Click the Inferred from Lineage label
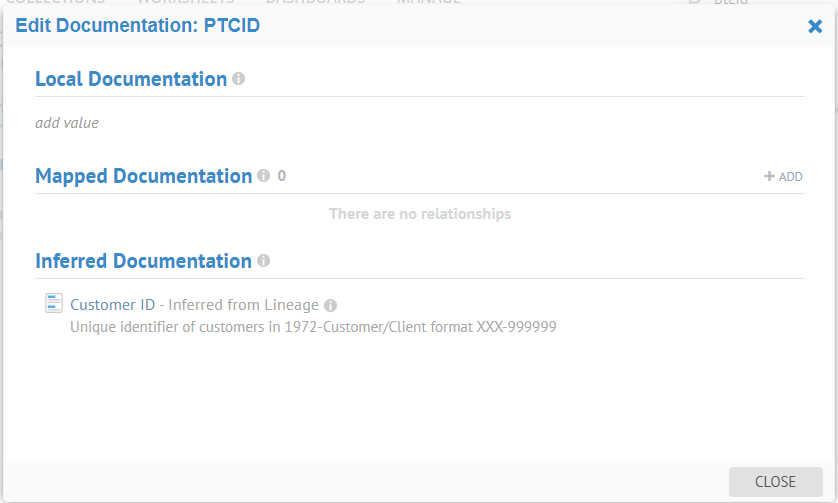This screenshot has height=503, width=838. (245, 305)
